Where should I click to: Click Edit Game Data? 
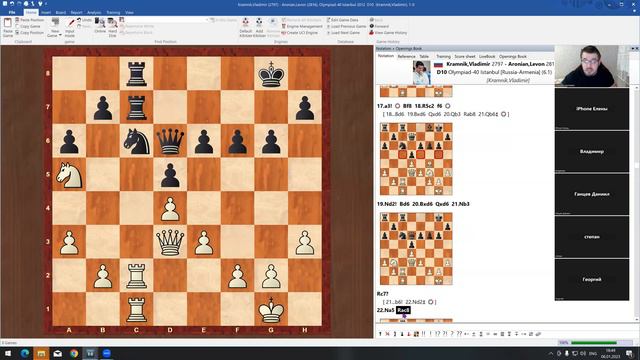point(342,20)
